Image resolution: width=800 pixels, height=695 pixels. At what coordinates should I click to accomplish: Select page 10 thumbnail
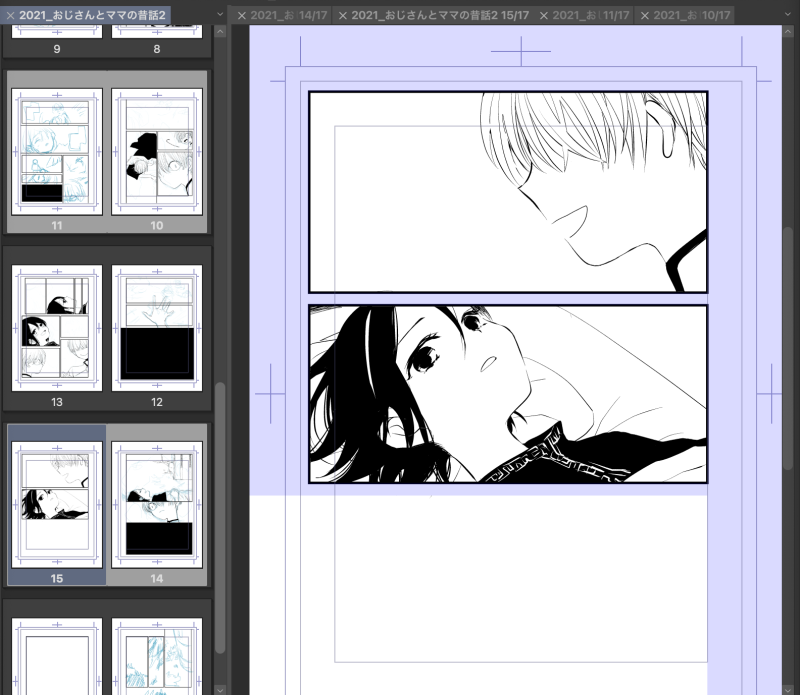point(157,152)
